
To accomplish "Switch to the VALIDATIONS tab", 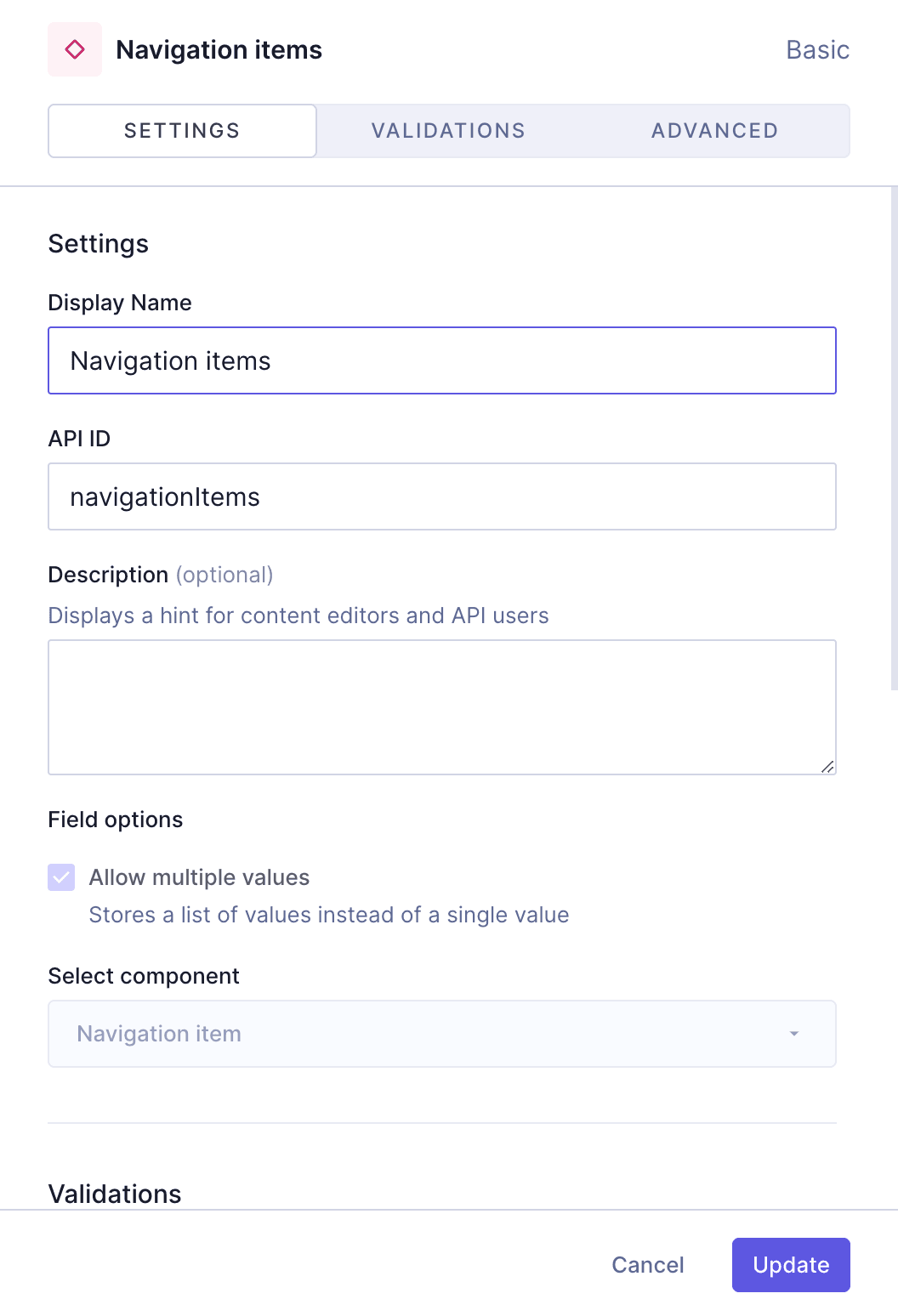I will pos(448,130).
